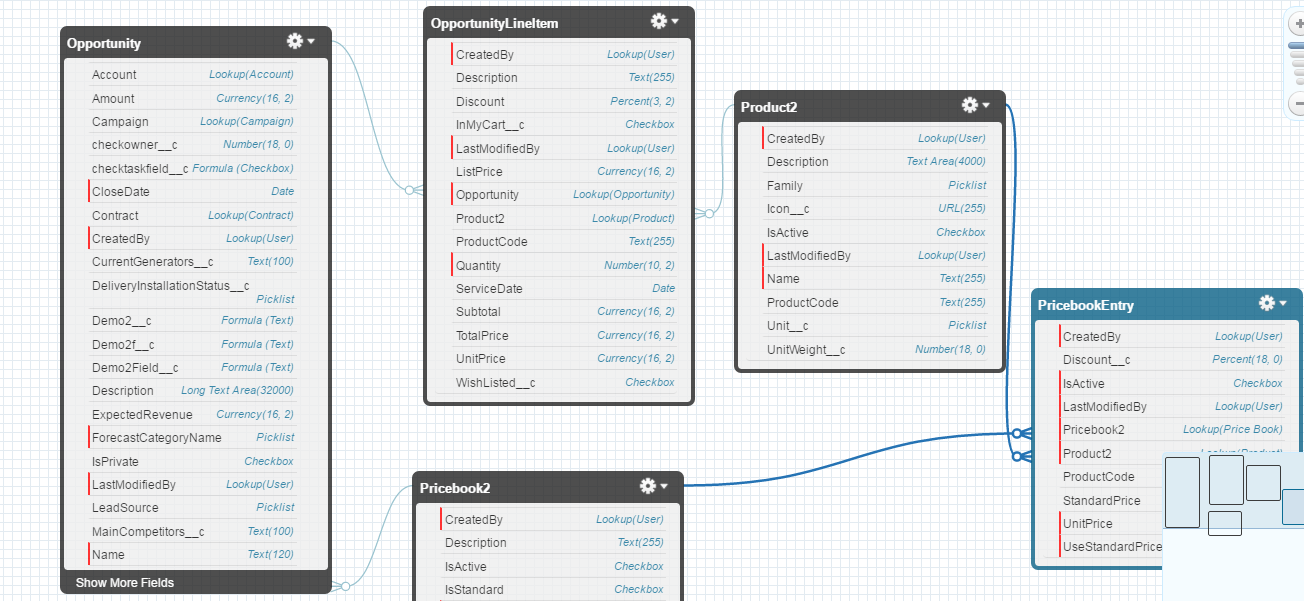Click the Campaign field in Opportunity
The width and height of the screenshot is (1304, 601).
click(193, 122)
